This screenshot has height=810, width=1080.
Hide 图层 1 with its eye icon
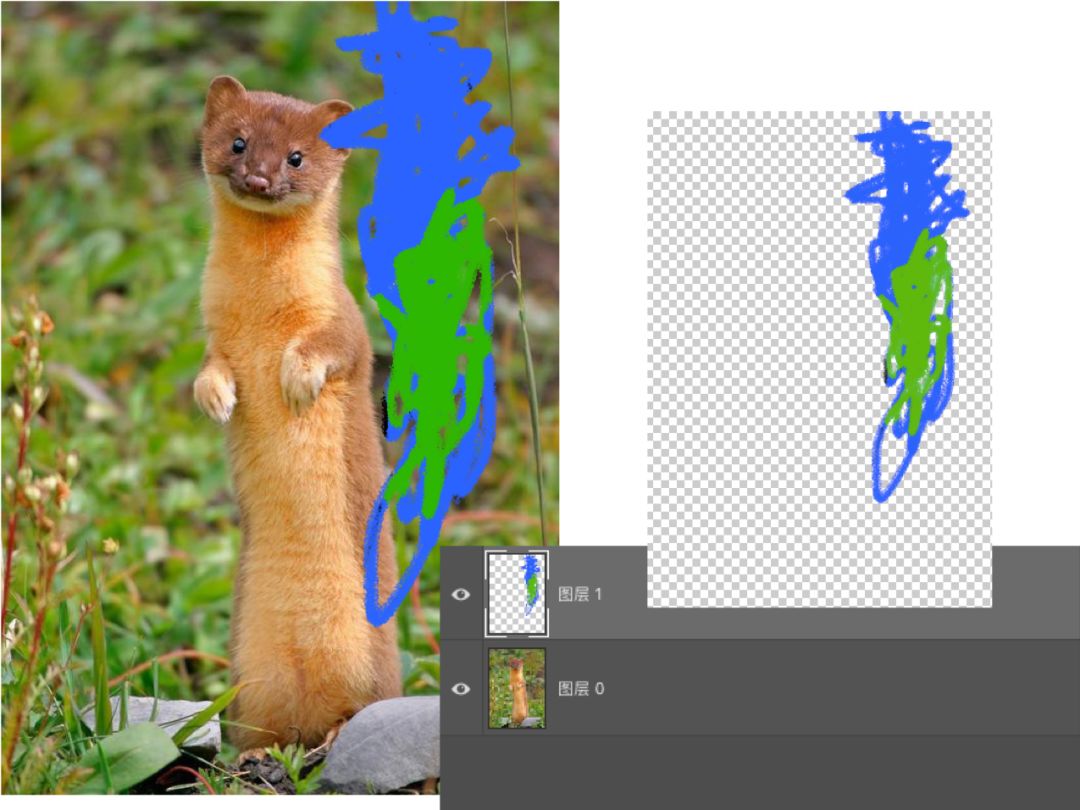click(461, 594)
